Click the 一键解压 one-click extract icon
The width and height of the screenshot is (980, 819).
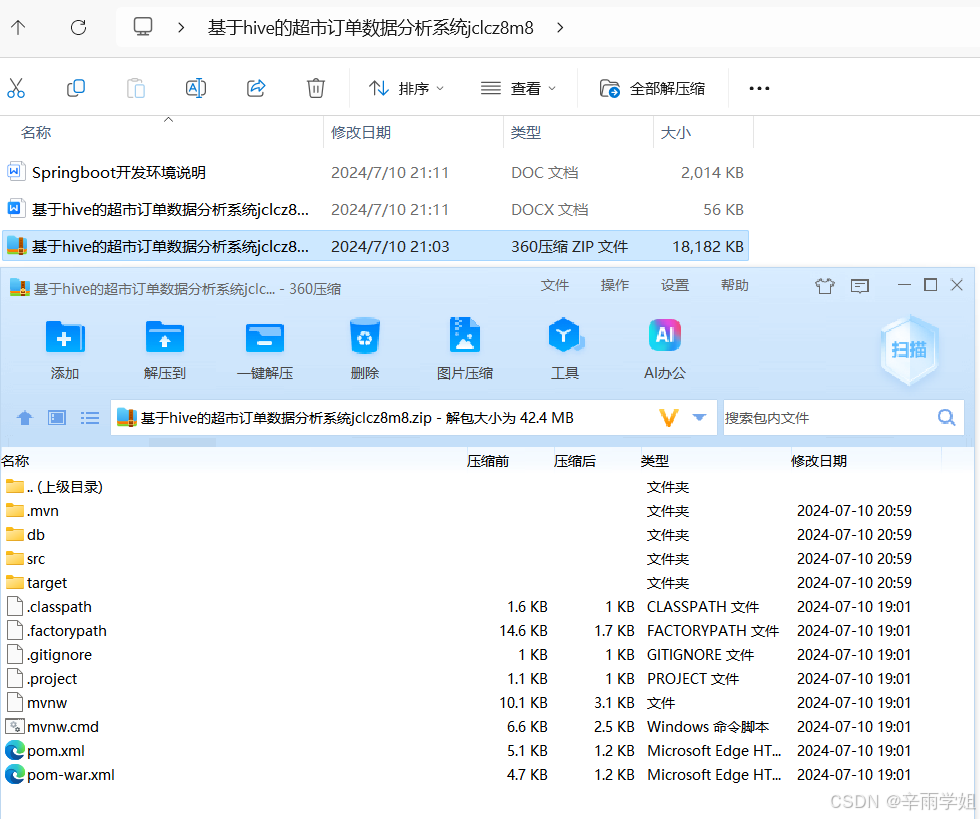(264, 349)
